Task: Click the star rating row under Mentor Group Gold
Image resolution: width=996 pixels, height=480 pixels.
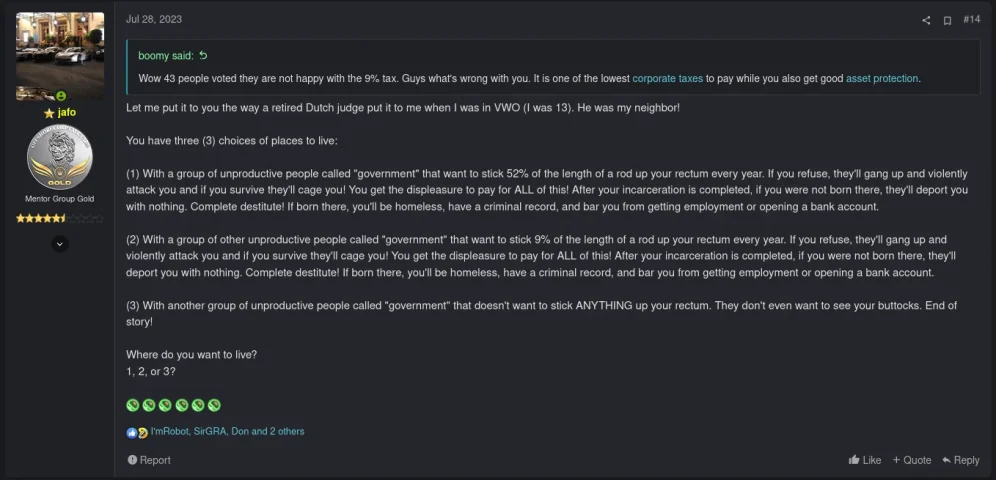Action: pyautogui.click(x=60, y=218)
